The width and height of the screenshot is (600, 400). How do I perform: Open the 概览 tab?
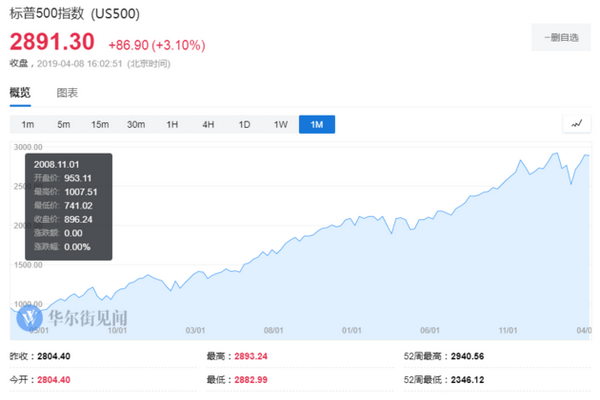[x=21, y=93]
